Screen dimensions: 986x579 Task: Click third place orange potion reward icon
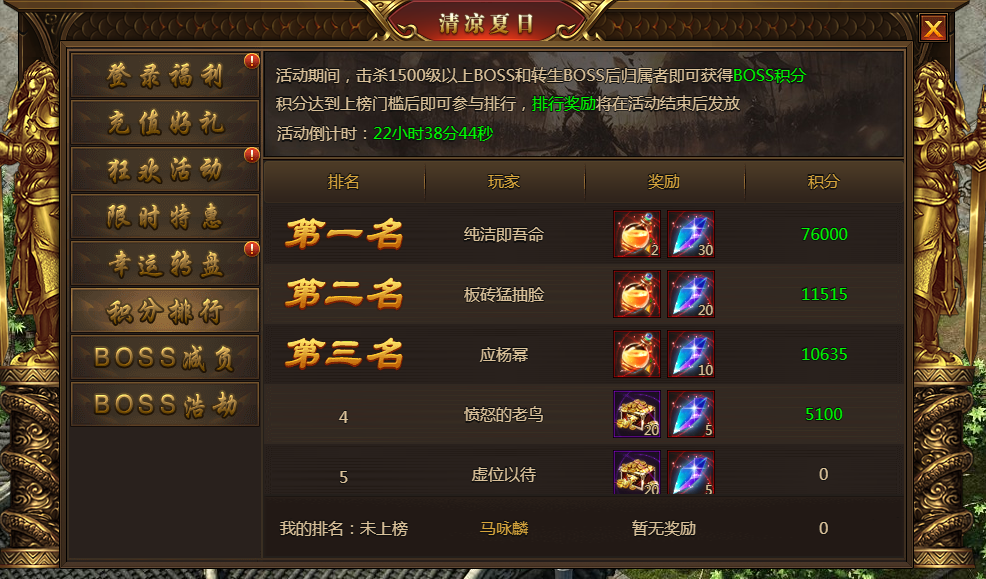point(637,354)
